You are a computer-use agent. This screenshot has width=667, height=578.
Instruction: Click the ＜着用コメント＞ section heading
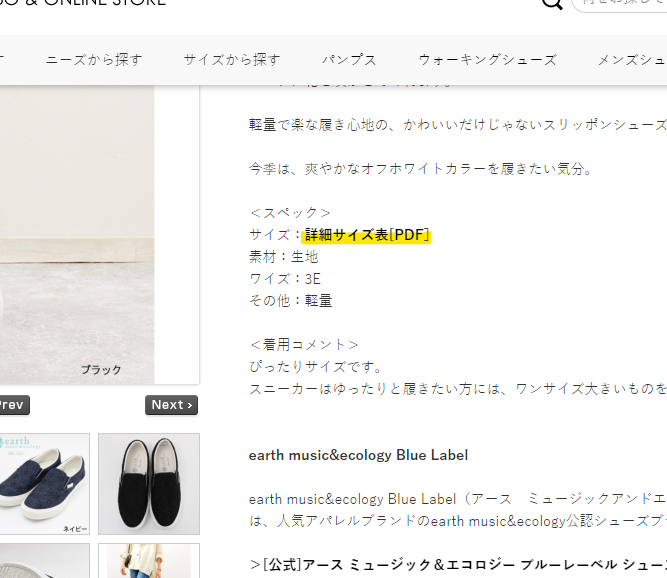coord(304,345)
